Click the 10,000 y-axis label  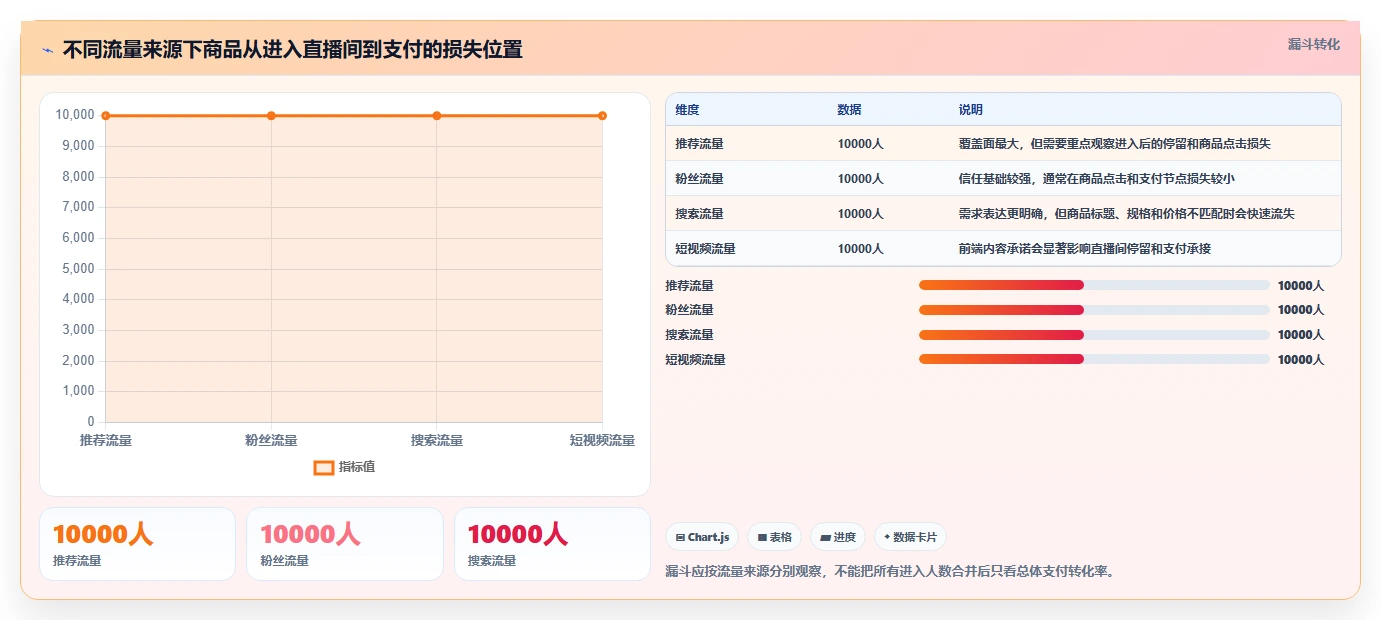pos(75,115)
